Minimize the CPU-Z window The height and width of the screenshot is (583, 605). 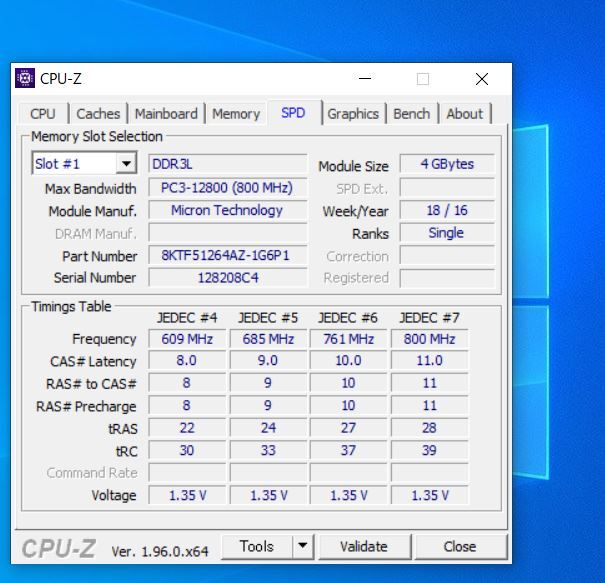(x=365, y=79)
